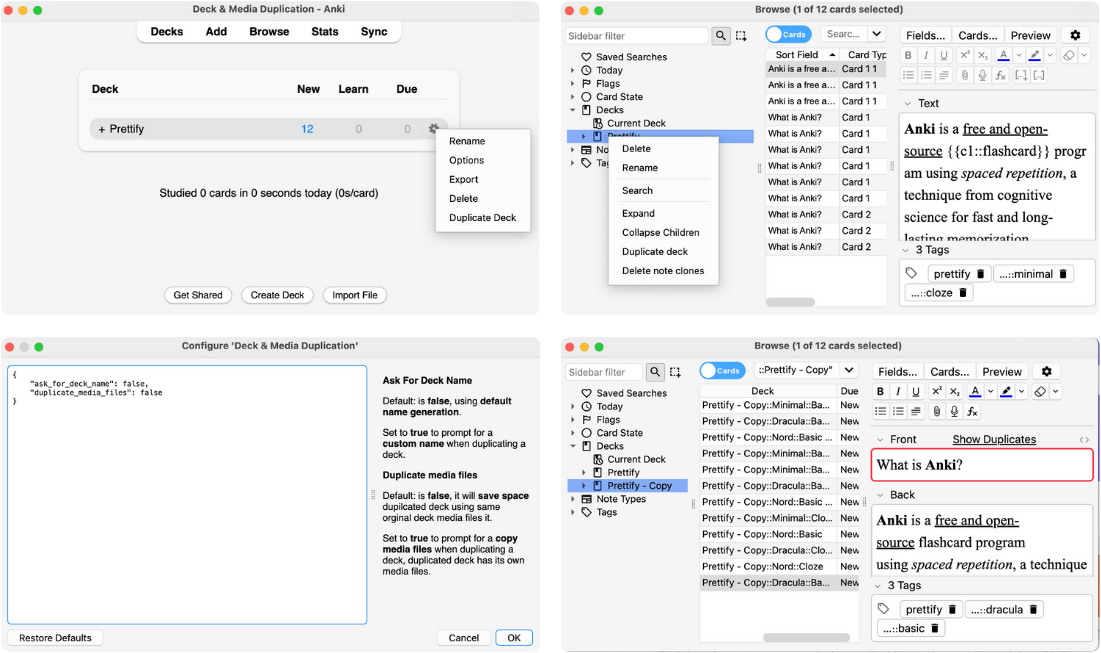
Task: Choose Delete note clones from the context menu
Action: pos(662,271)
